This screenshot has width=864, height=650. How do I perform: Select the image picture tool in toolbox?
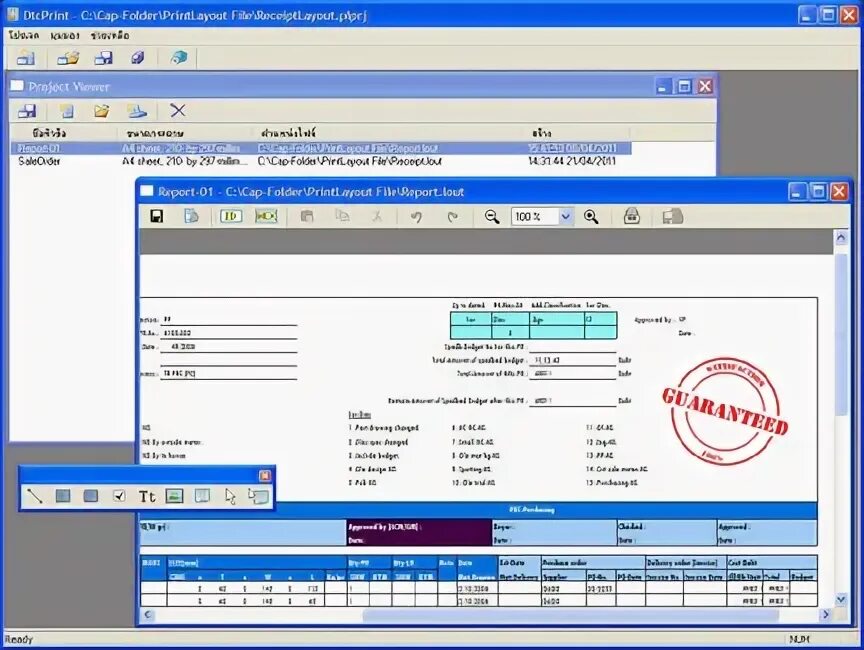tap(174, 496)
